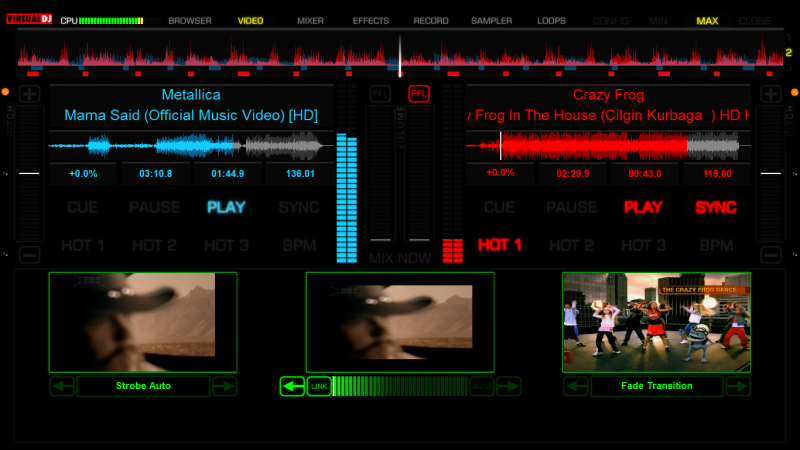Click the MIX NOW button
The width and height of the screenshot is (800, 450).
400,258
